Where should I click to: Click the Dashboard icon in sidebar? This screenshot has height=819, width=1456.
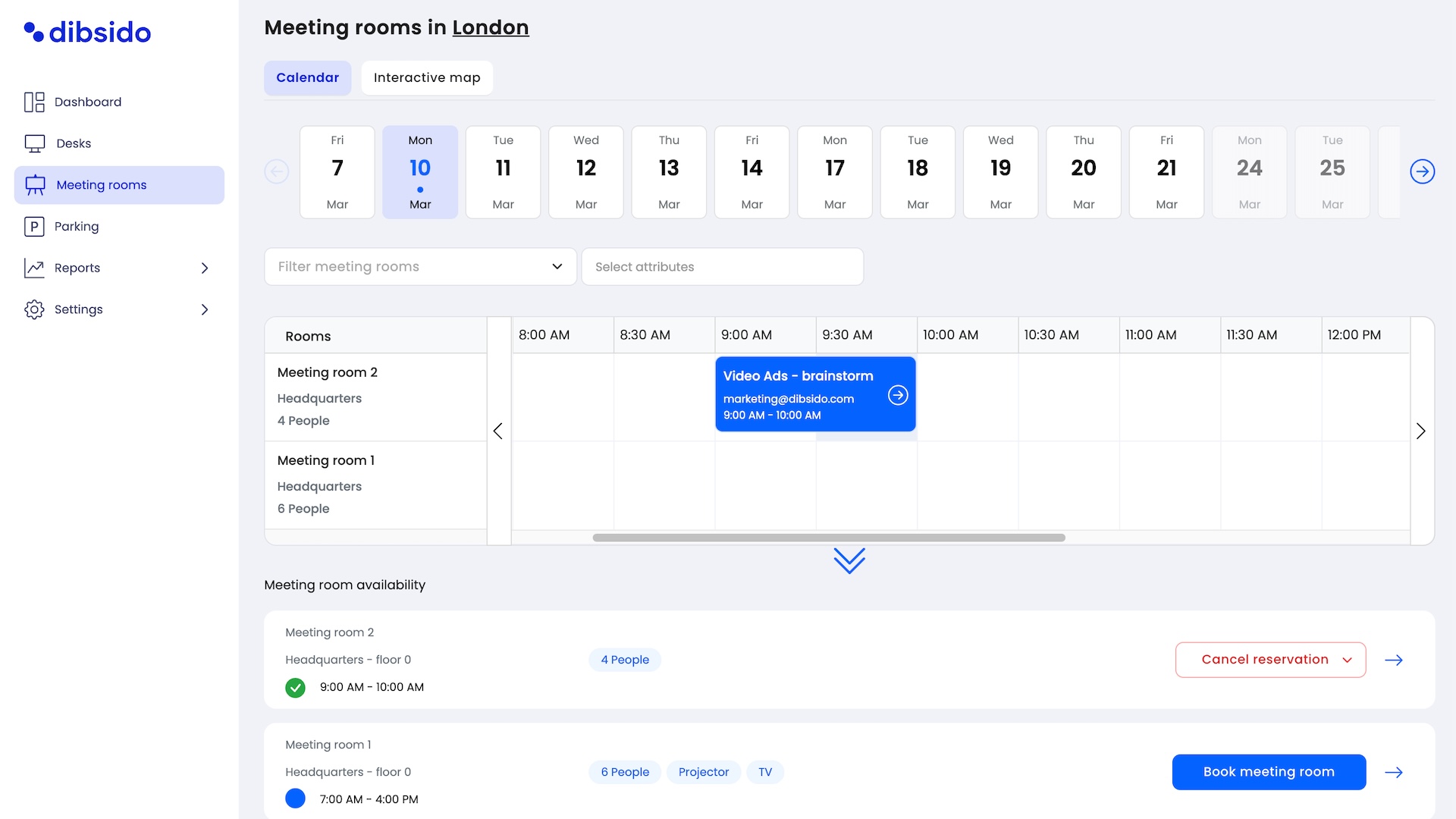coord(34,102)
